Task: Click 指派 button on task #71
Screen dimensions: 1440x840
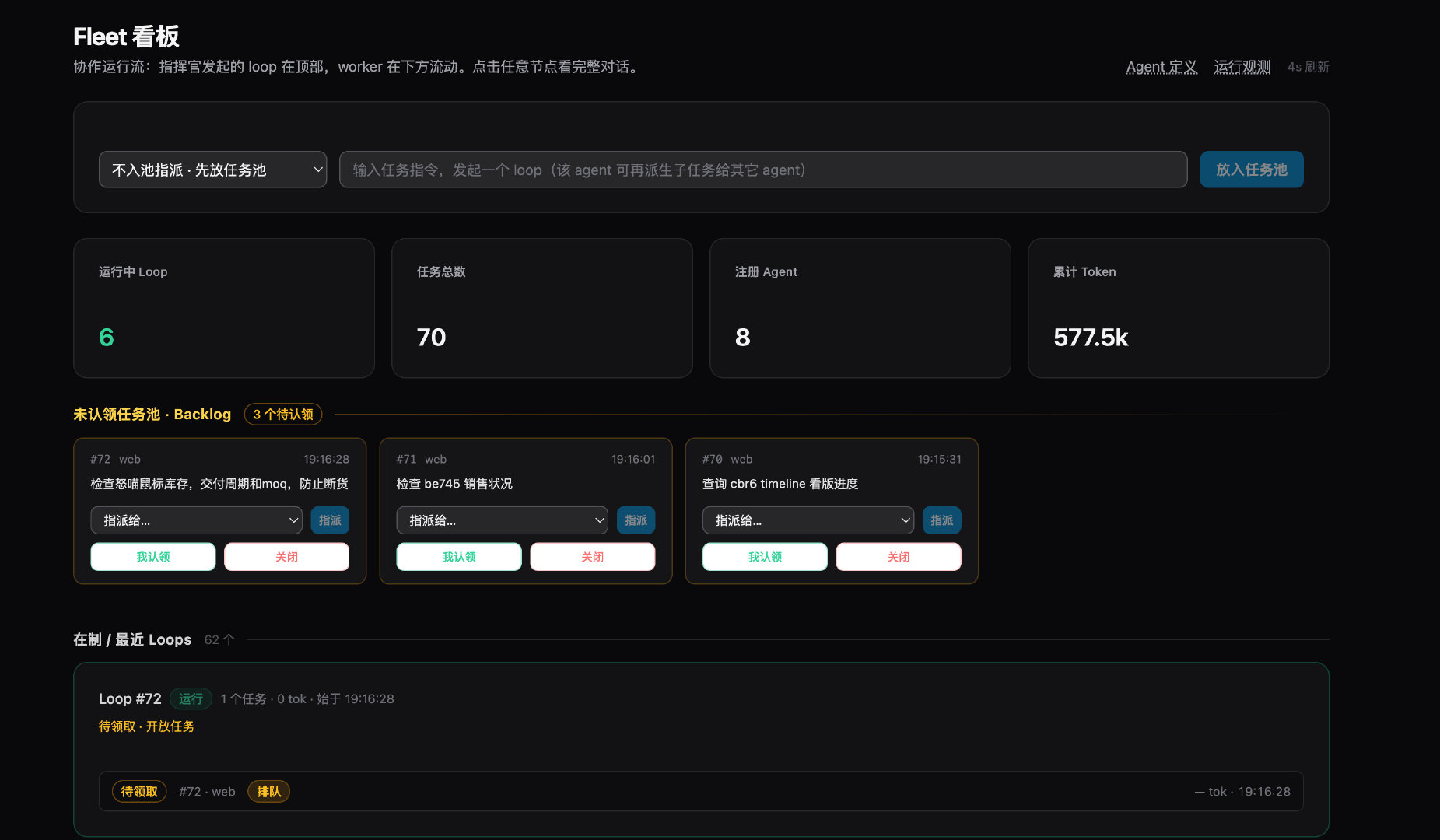Action: [636, 520]
